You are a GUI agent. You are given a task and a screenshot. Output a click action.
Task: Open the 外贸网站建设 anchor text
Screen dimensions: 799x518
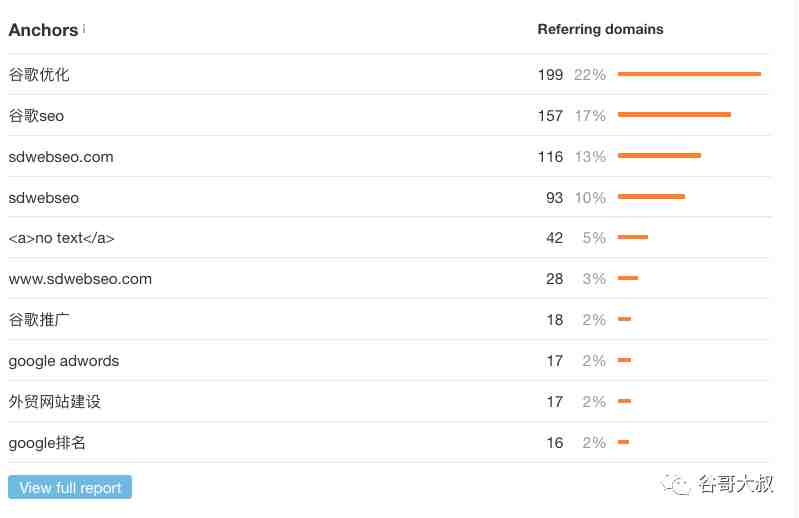click(55, 401)
